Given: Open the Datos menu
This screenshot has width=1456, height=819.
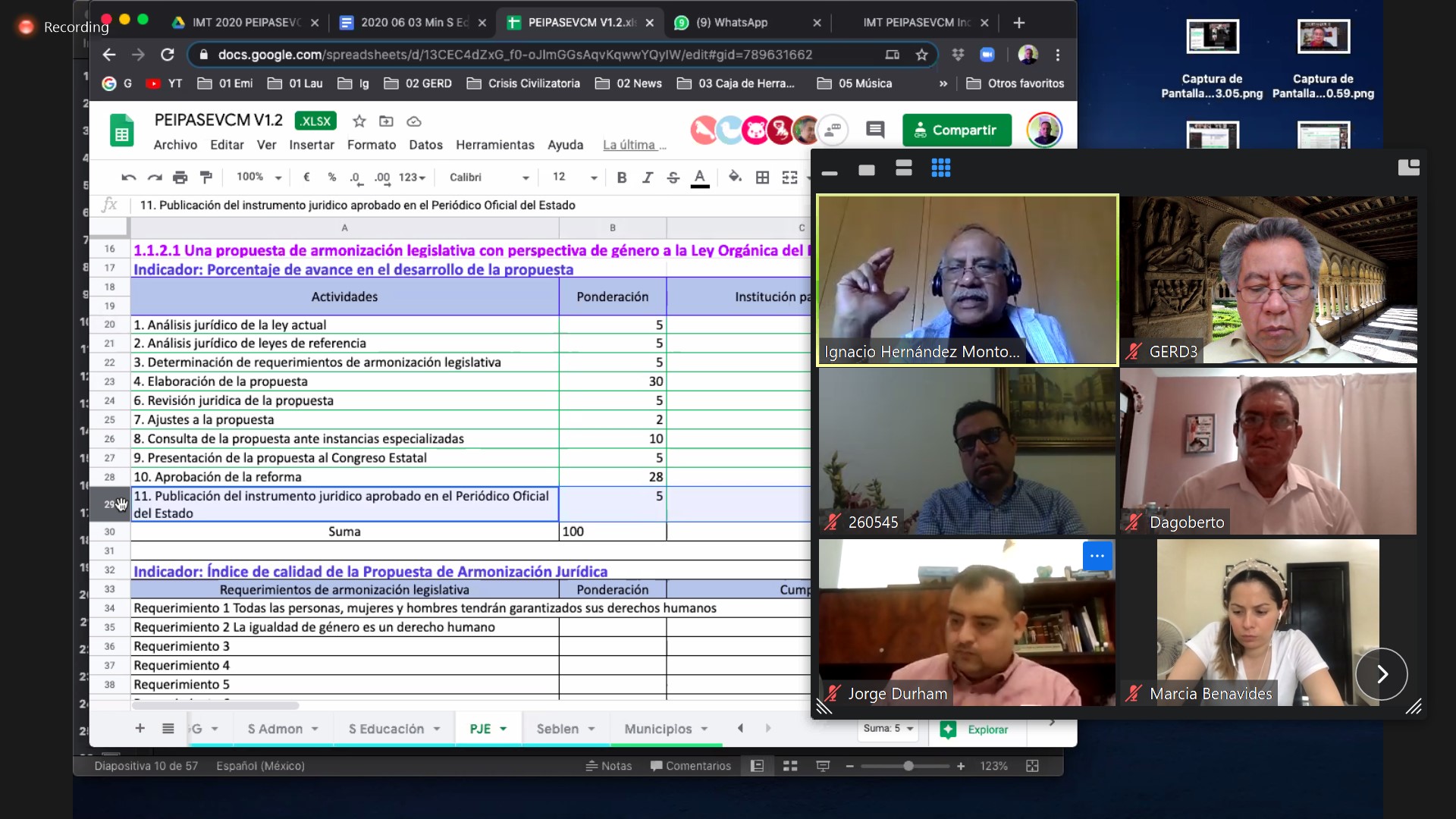Looking at the screenshot, I should 425,145.
